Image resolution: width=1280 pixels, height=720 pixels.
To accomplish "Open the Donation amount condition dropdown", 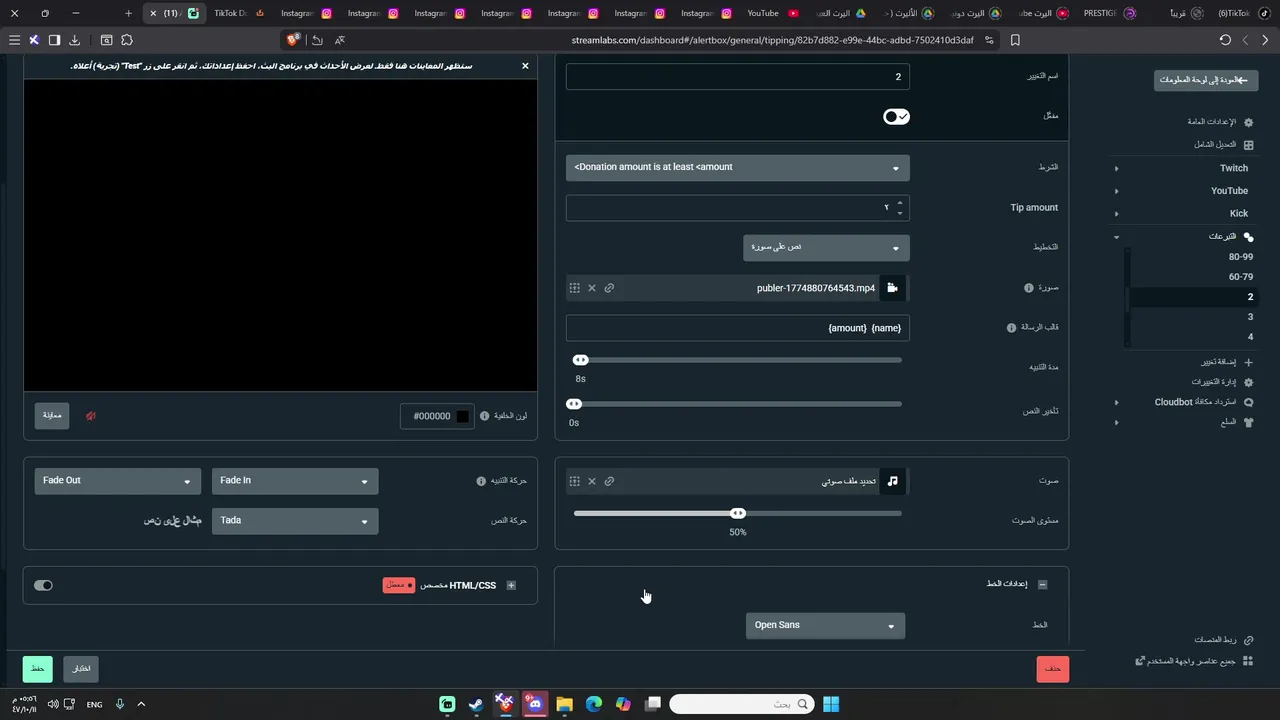I will pyautogui.click(x=737, y=168).
